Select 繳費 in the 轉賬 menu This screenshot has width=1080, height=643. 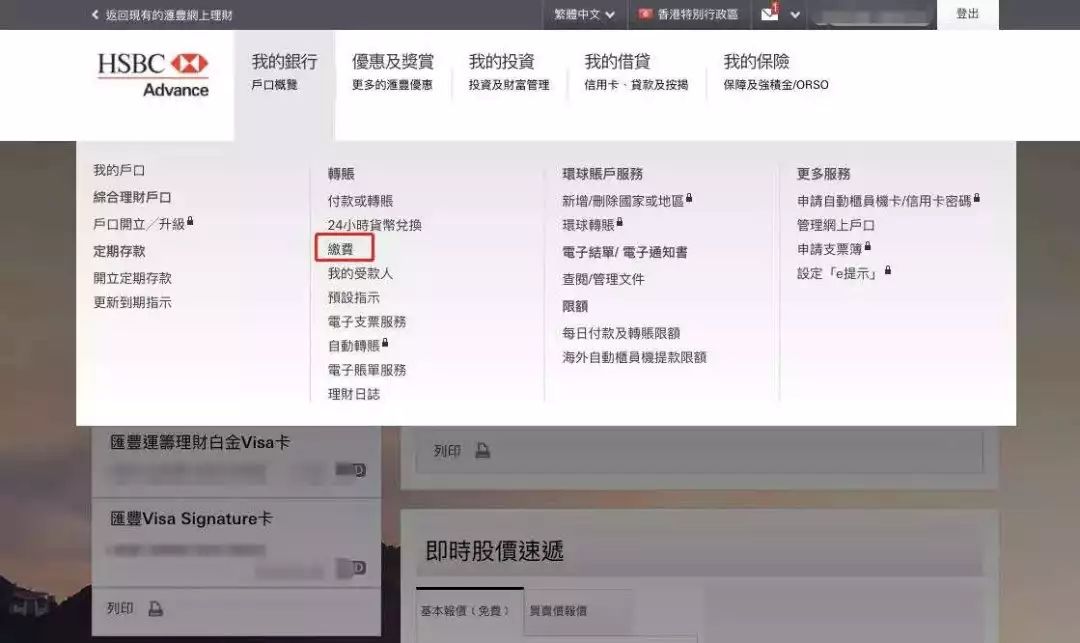tap(343, 248)
